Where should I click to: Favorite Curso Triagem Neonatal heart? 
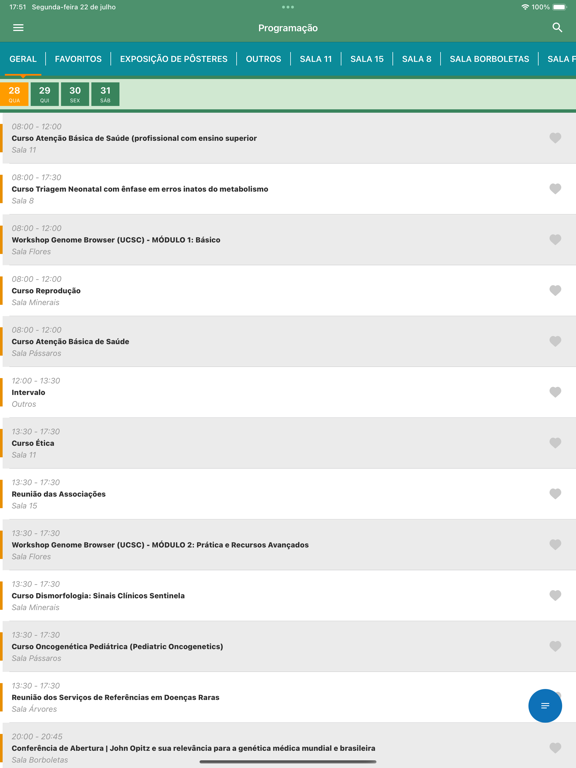click(555, 189)
